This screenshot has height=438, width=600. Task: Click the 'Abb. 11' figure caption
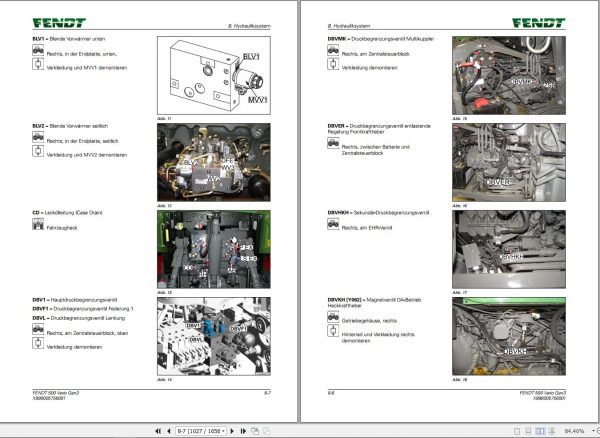point(164,119)
